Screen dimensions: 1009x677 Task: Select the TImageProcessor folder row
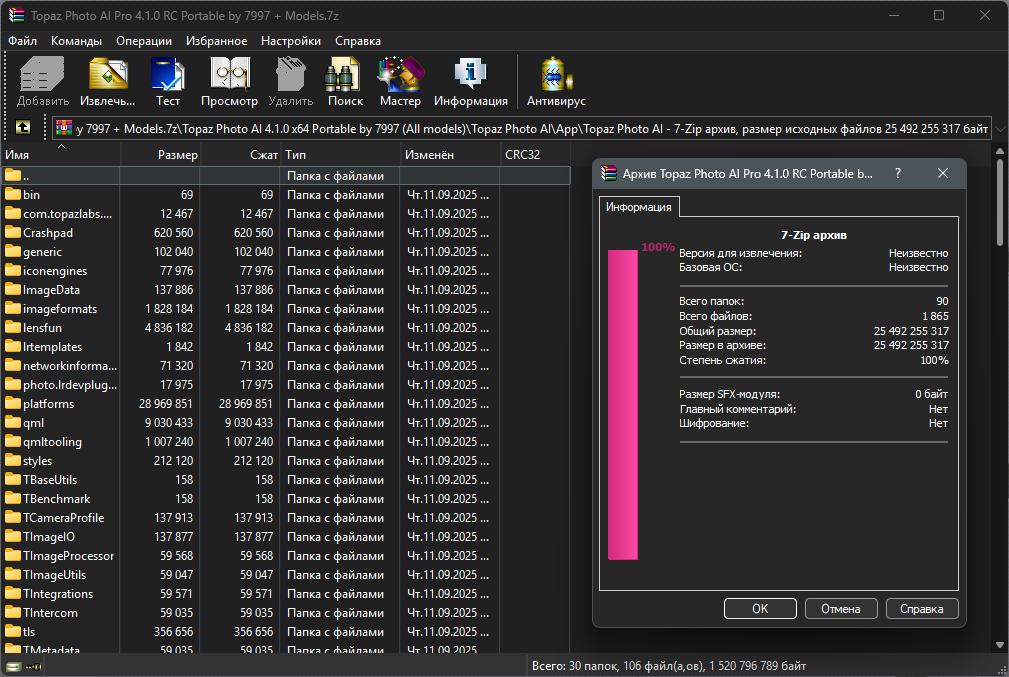[285, 555]
